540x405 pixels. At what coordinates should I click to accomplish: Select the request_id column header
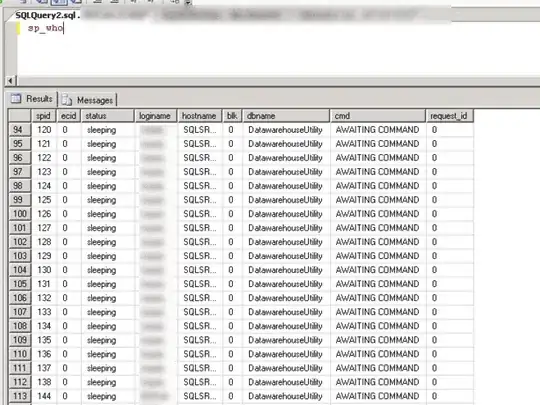coord(450,116)
